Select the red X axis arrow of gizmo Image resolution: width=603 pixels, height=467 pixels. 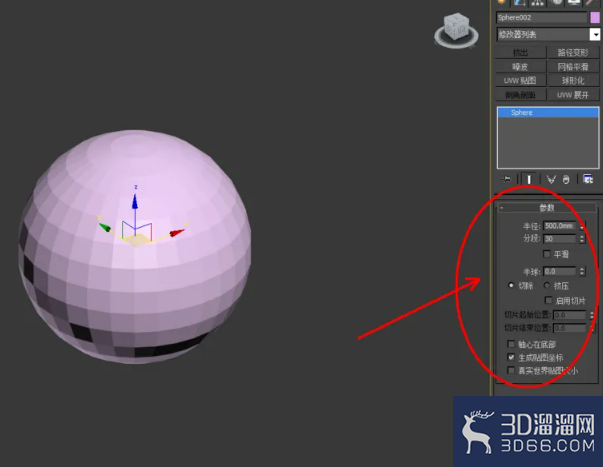177,232
